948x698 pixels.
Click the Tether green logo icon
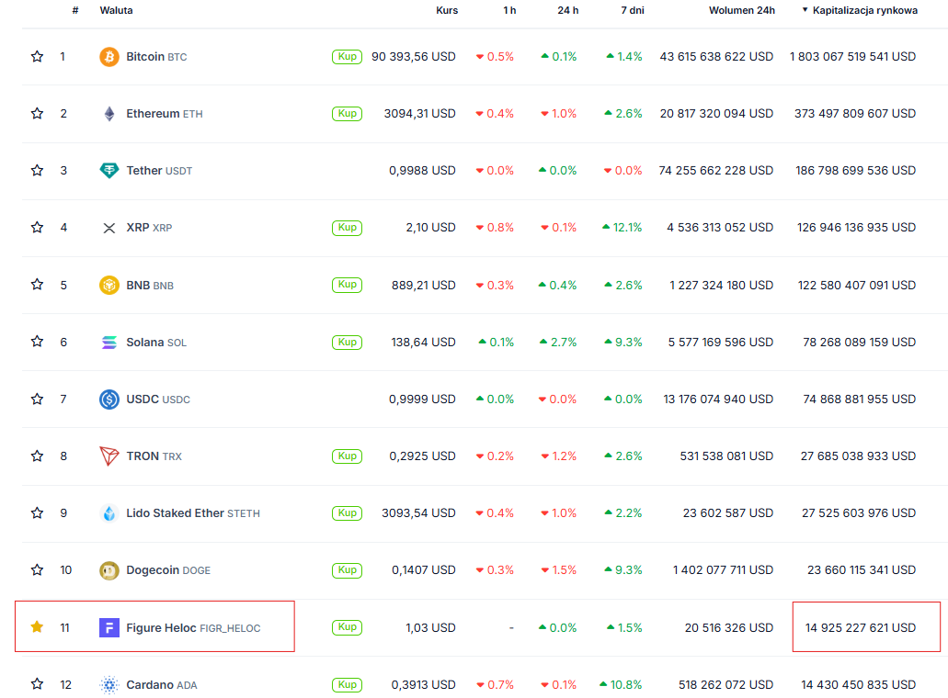click(x=109, y=171)
